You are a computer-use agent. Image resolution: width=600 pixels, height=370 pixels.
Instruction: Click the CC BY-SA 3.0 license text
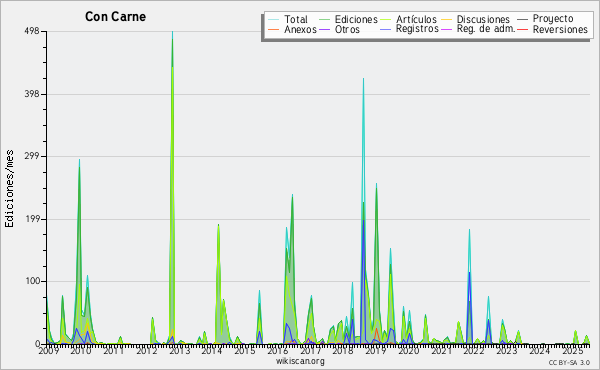(569, 363)
